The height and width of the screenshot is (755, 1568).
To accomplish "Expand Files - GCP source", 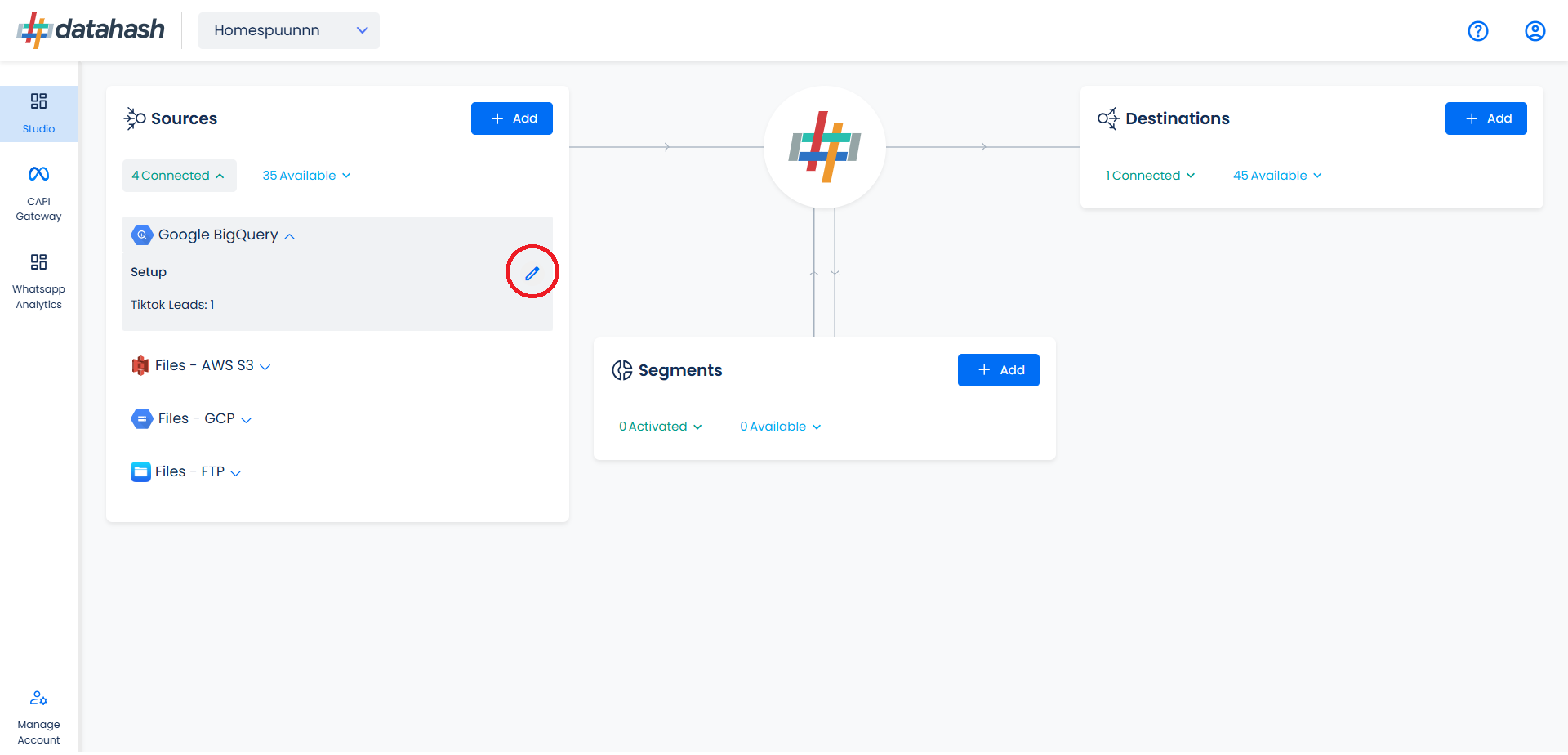I will [x=192, y=418].
